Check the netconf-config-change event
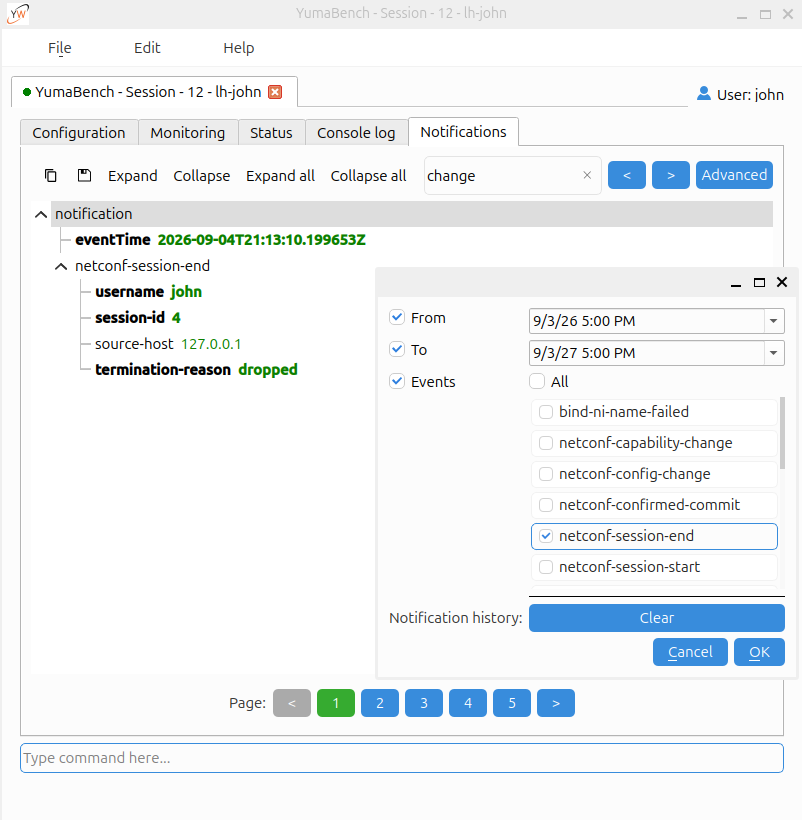802x820 pixels. coord(546,474)
